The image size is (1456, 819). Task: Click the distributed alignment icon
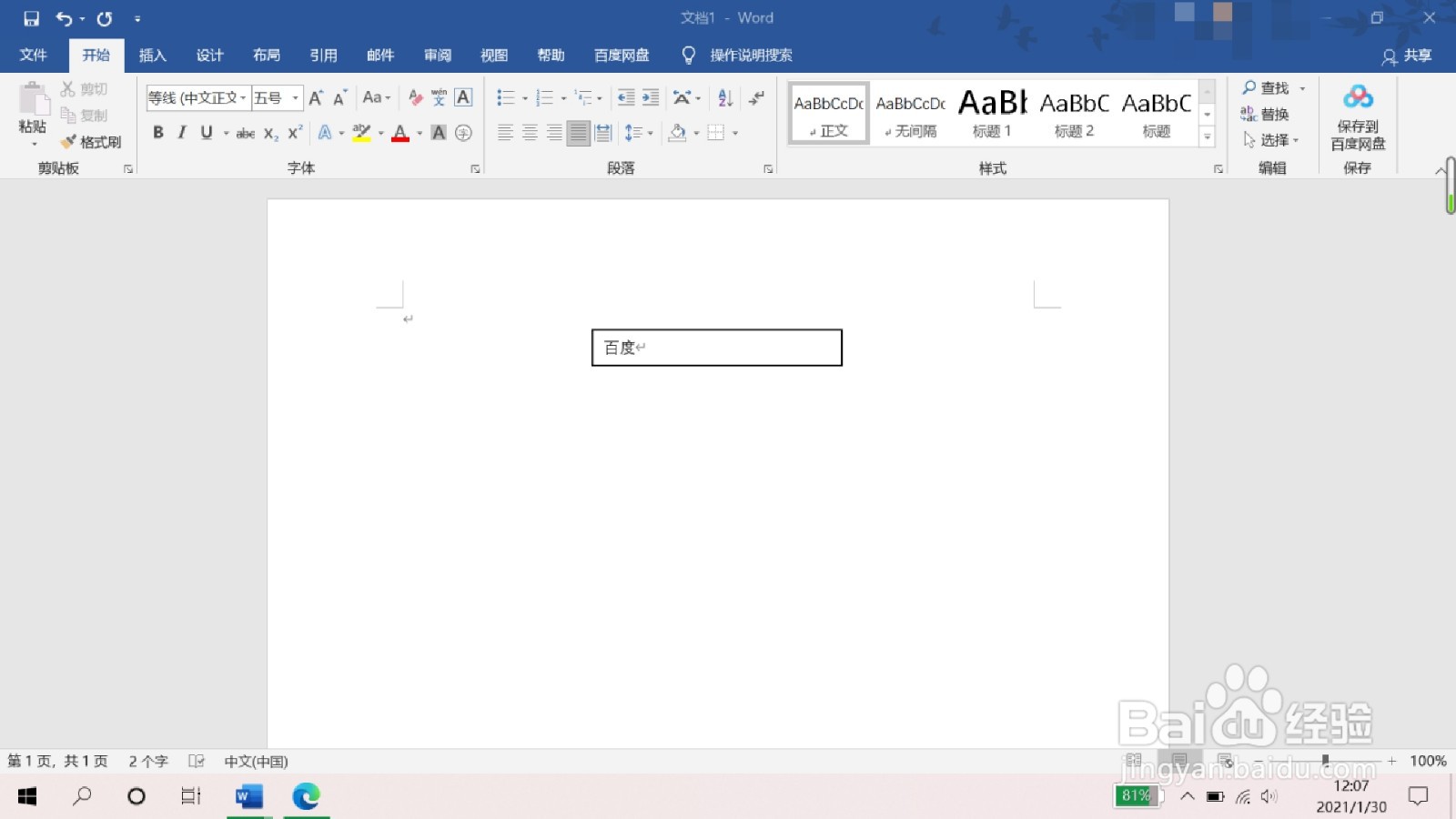tap(602, 133)
